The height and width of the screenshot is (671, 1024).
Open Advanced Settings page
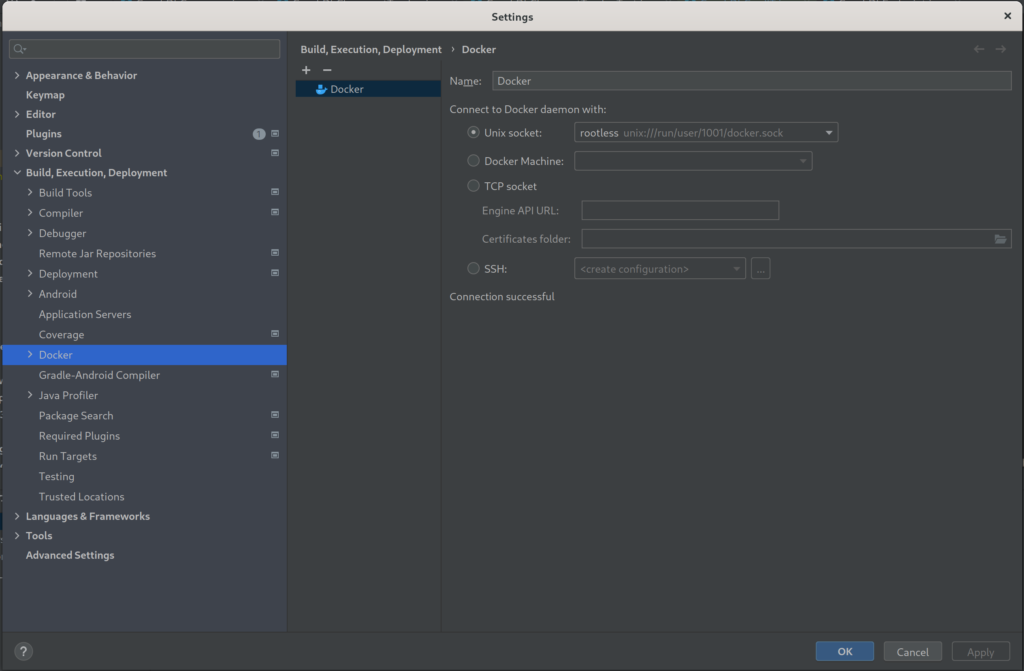pos(70,555)
